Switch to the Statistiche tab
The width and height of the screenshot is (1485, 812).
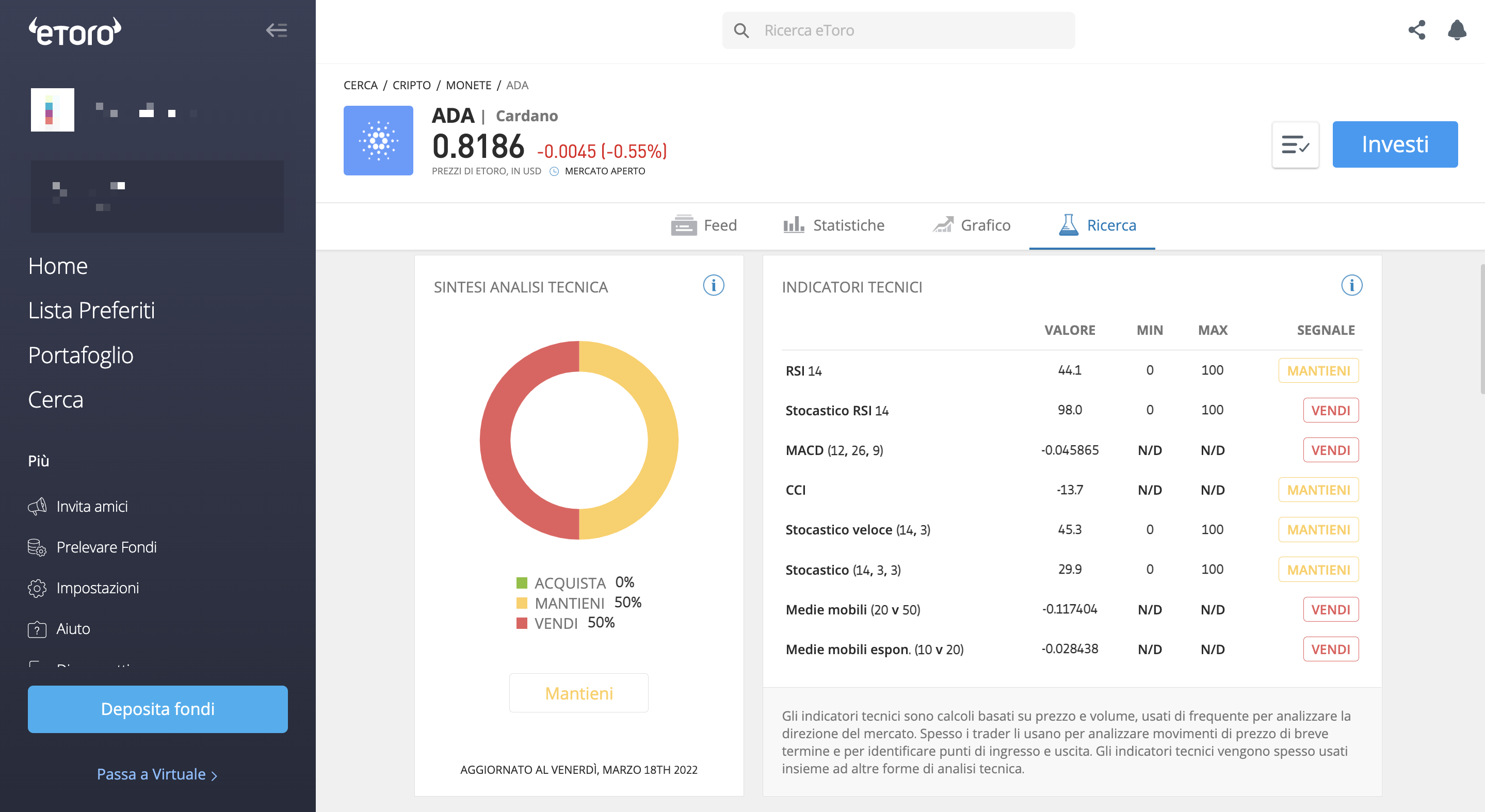click(834, 225)
